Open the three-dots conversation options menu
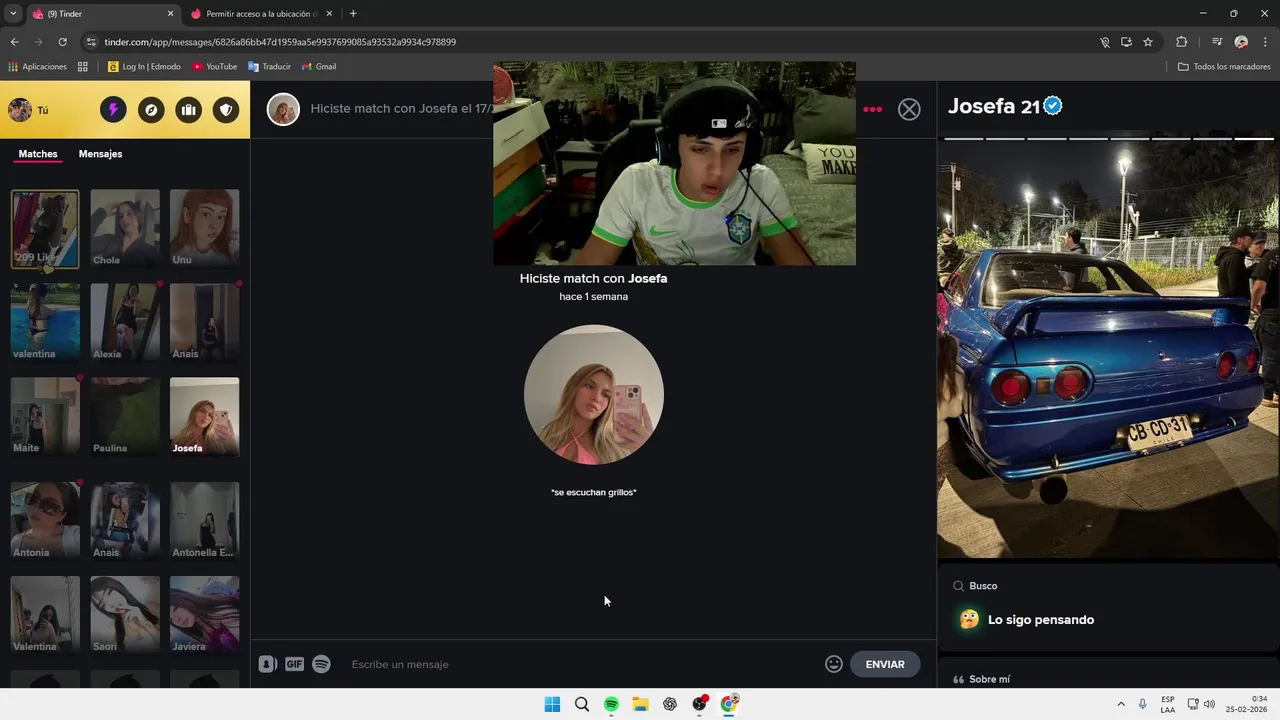The height and width of the screenshot is (720, 1280). coord(873,109)
